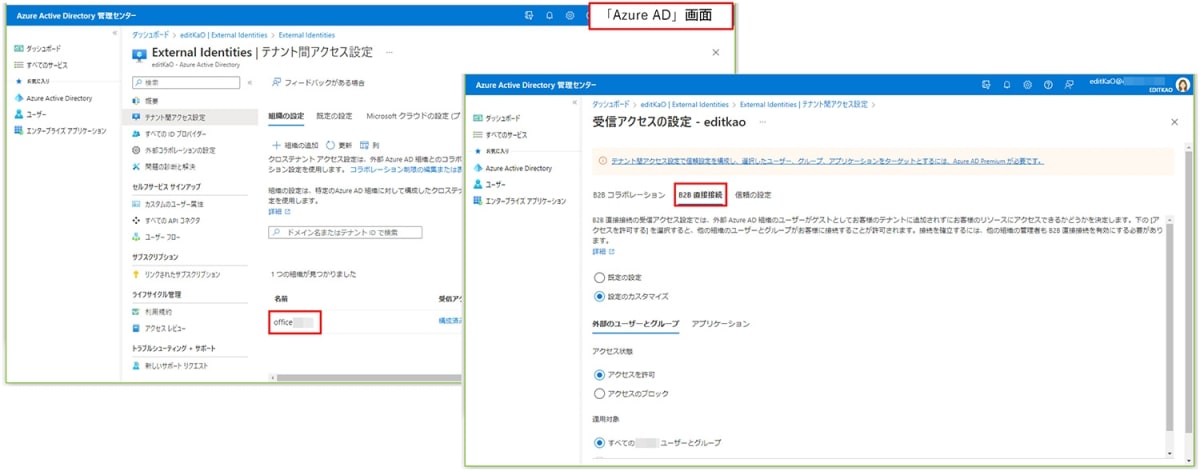Viewport: 1200px width, 471px height.
Task: Click the Azure AD Premium notice link
Action: click(827, 160)
